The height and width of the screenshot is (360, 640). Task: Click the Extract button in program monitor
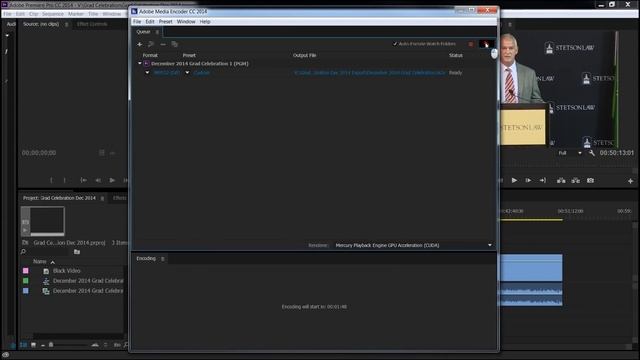coord(576,180)
